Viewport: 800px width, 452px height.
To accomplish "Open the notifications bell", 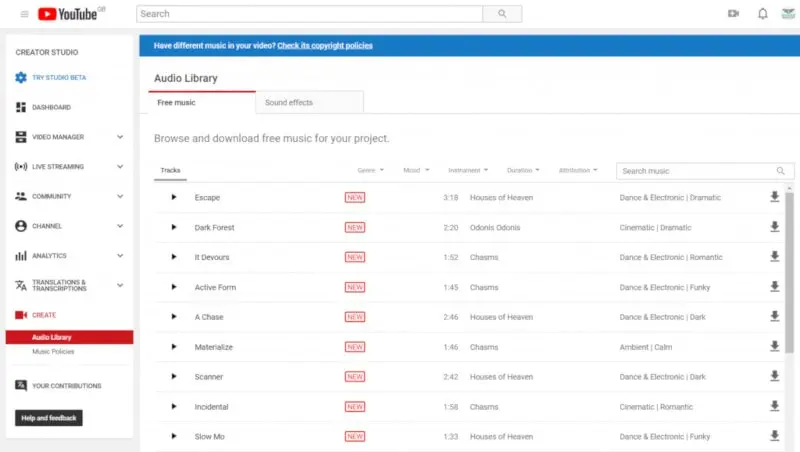I will [762, 14].
